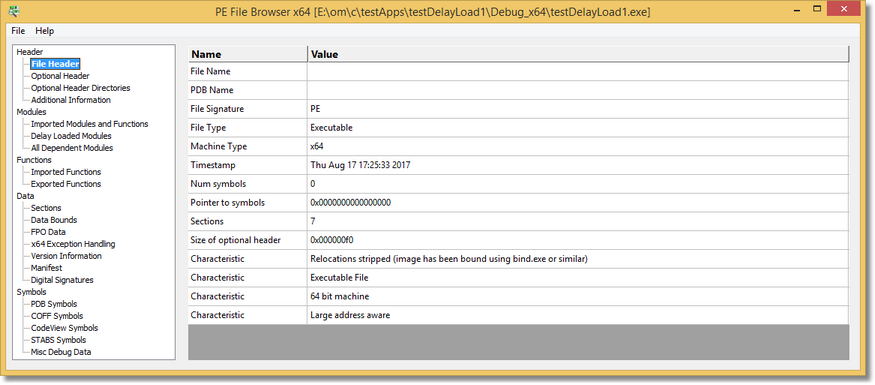
Task: Select the Timestamp row label
Action: 213,165
